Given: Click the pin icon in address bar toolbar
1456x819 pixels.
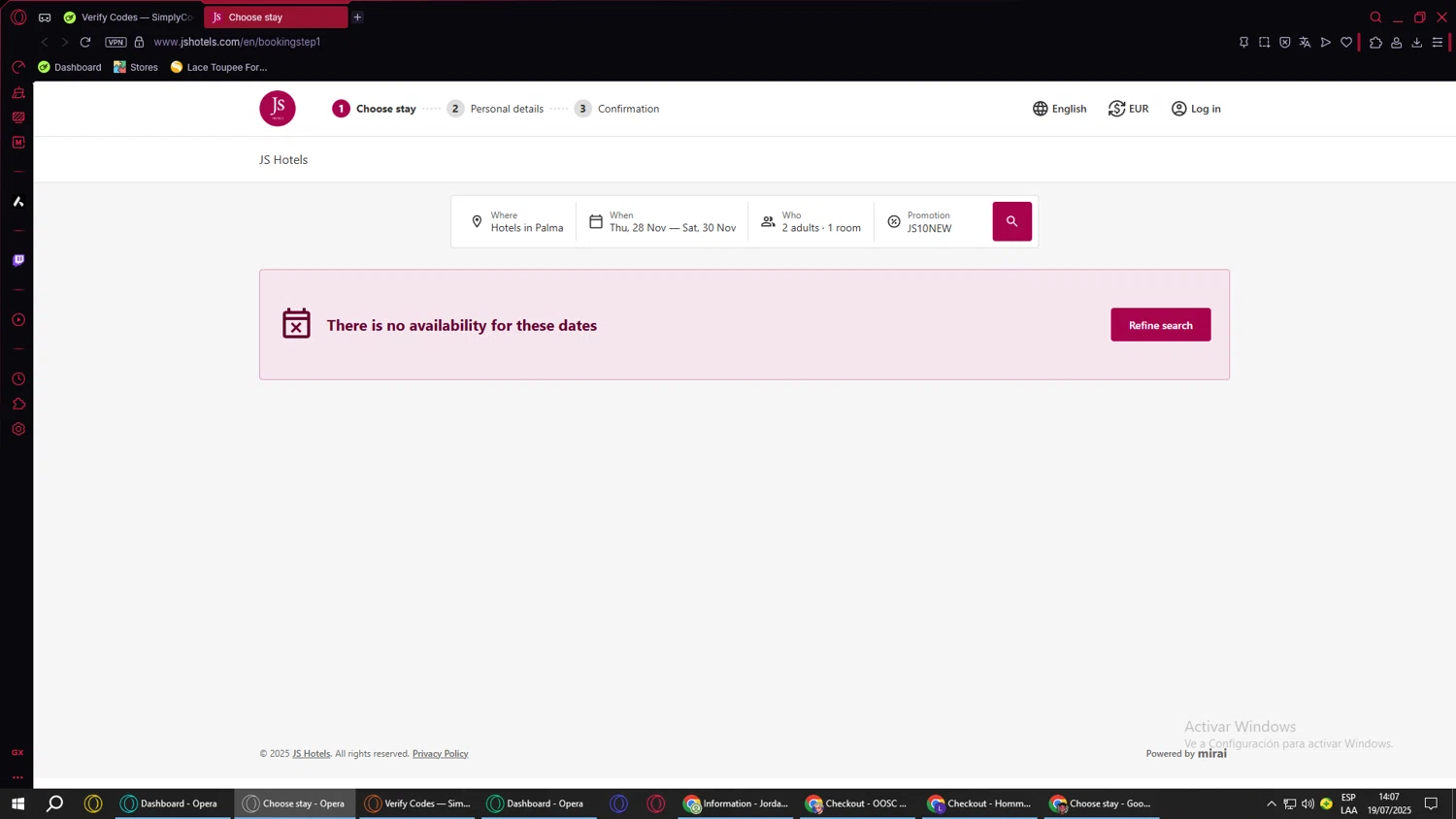Looking at the screenshot, I should [x=1243, y=42].
